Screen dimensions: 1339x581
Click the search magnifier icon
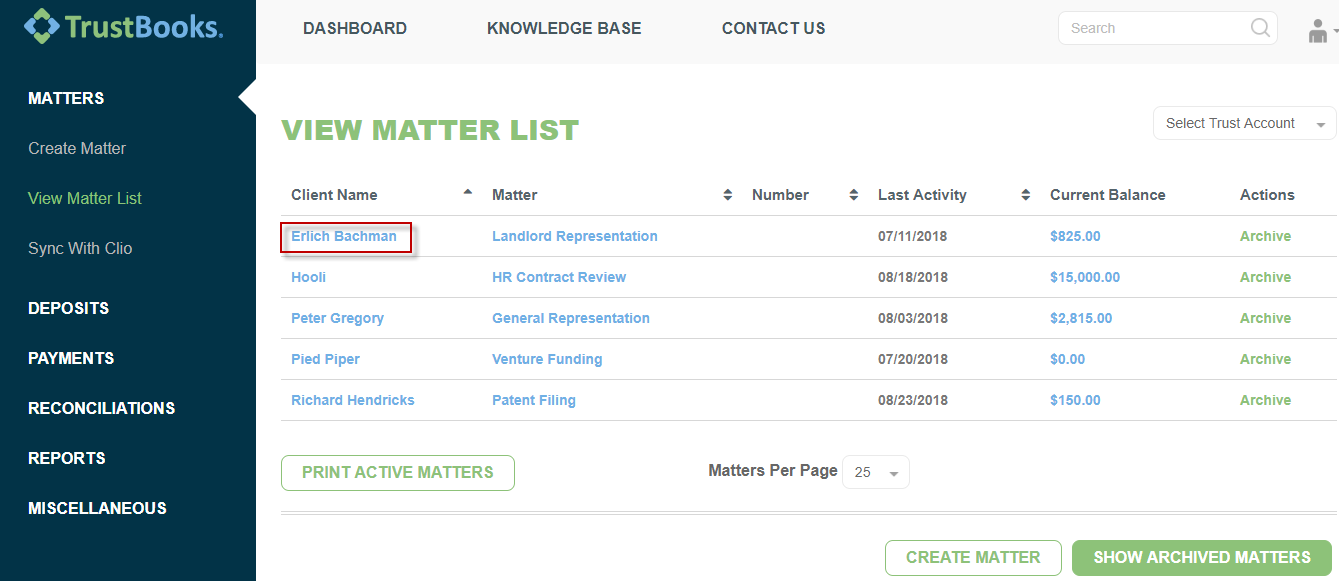[x=1260, y=28]
